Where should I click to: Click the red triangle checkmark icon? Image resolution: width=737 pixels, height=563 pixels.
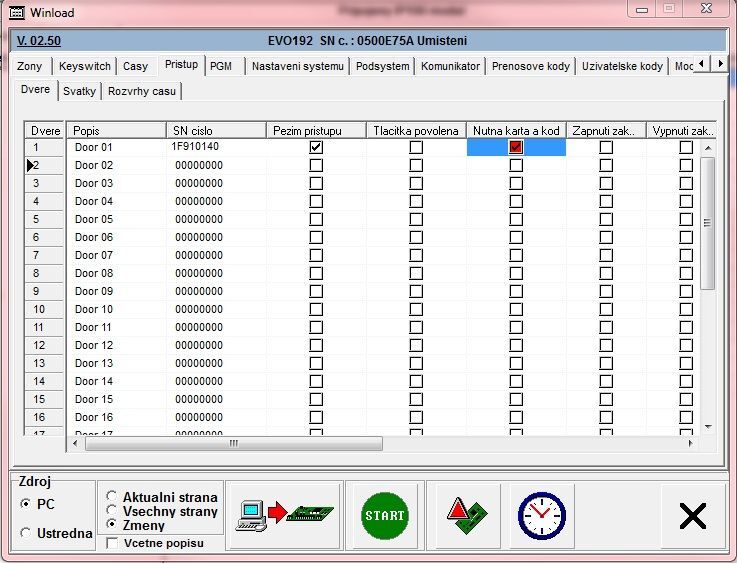[468, 515]
